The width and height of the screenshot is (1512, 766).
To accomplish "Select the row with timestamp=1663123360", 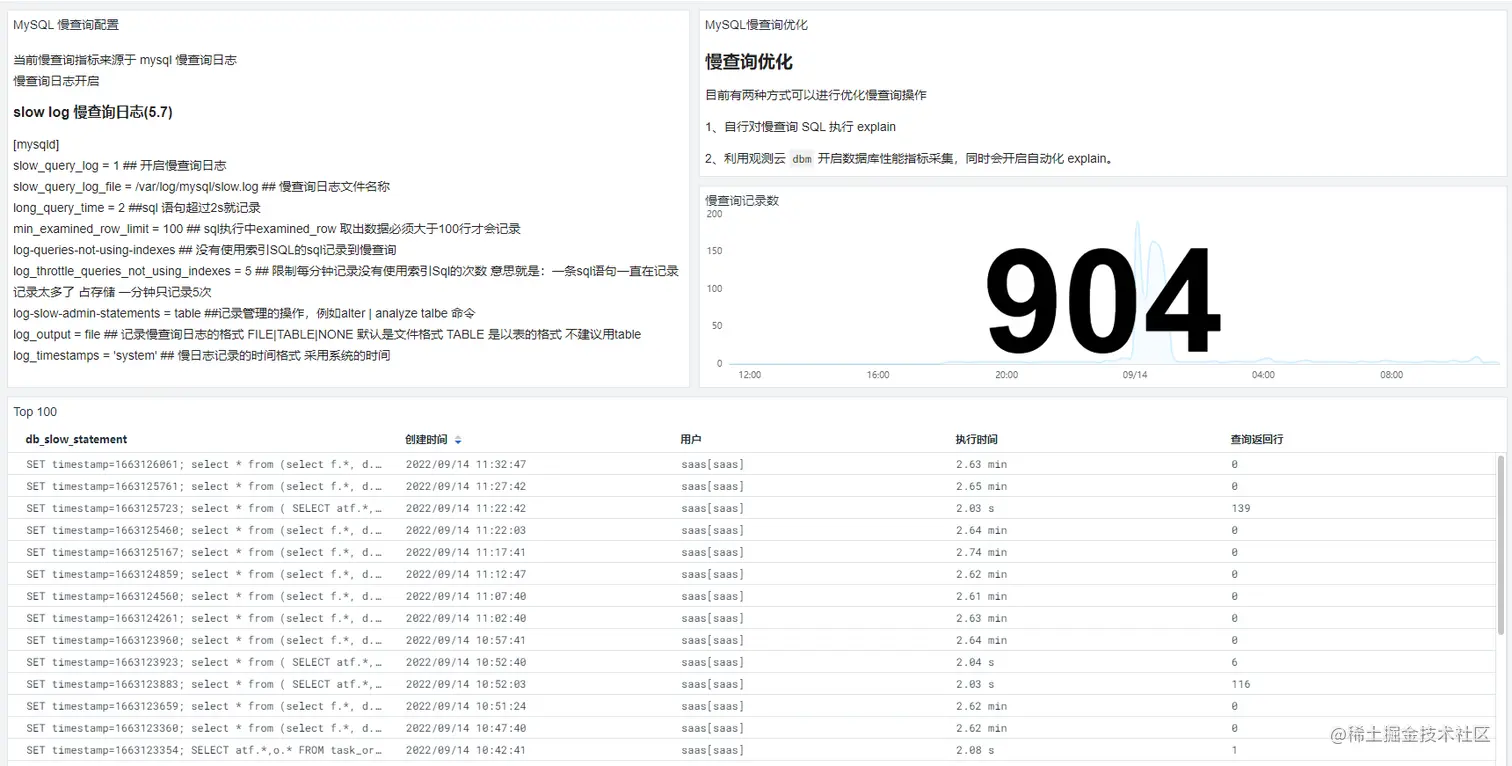I will (x=751, y=728).
